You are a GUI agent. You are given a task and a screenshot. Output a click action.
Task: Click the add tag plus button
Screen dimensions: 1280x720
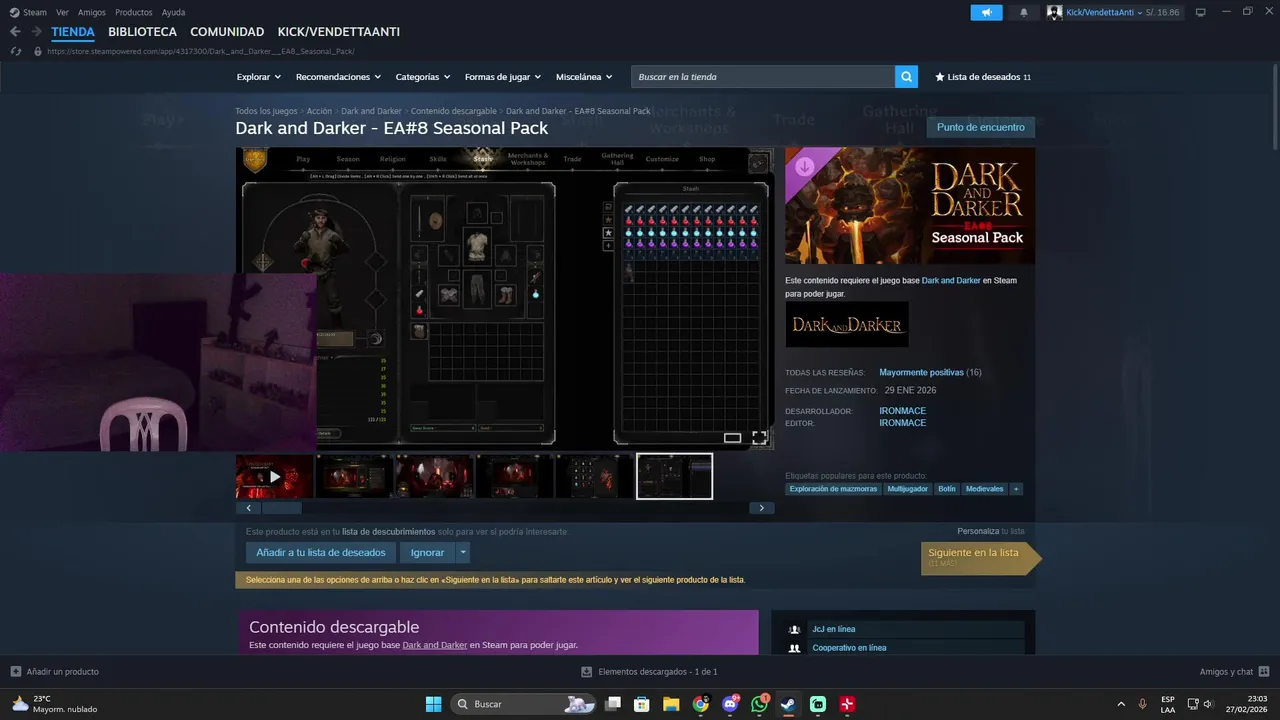pyautogui.click(x=1016, y=489)
